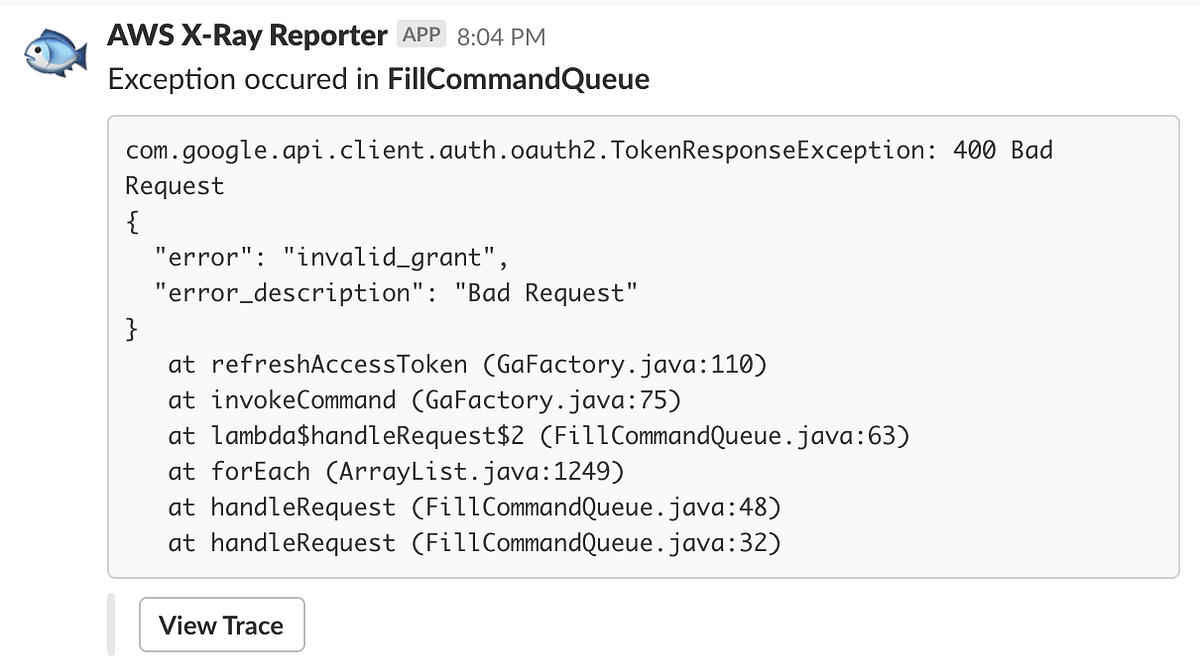Click the APP badge next to bot name
Viewport: 1200px width, 664px height.
point(420,34)
